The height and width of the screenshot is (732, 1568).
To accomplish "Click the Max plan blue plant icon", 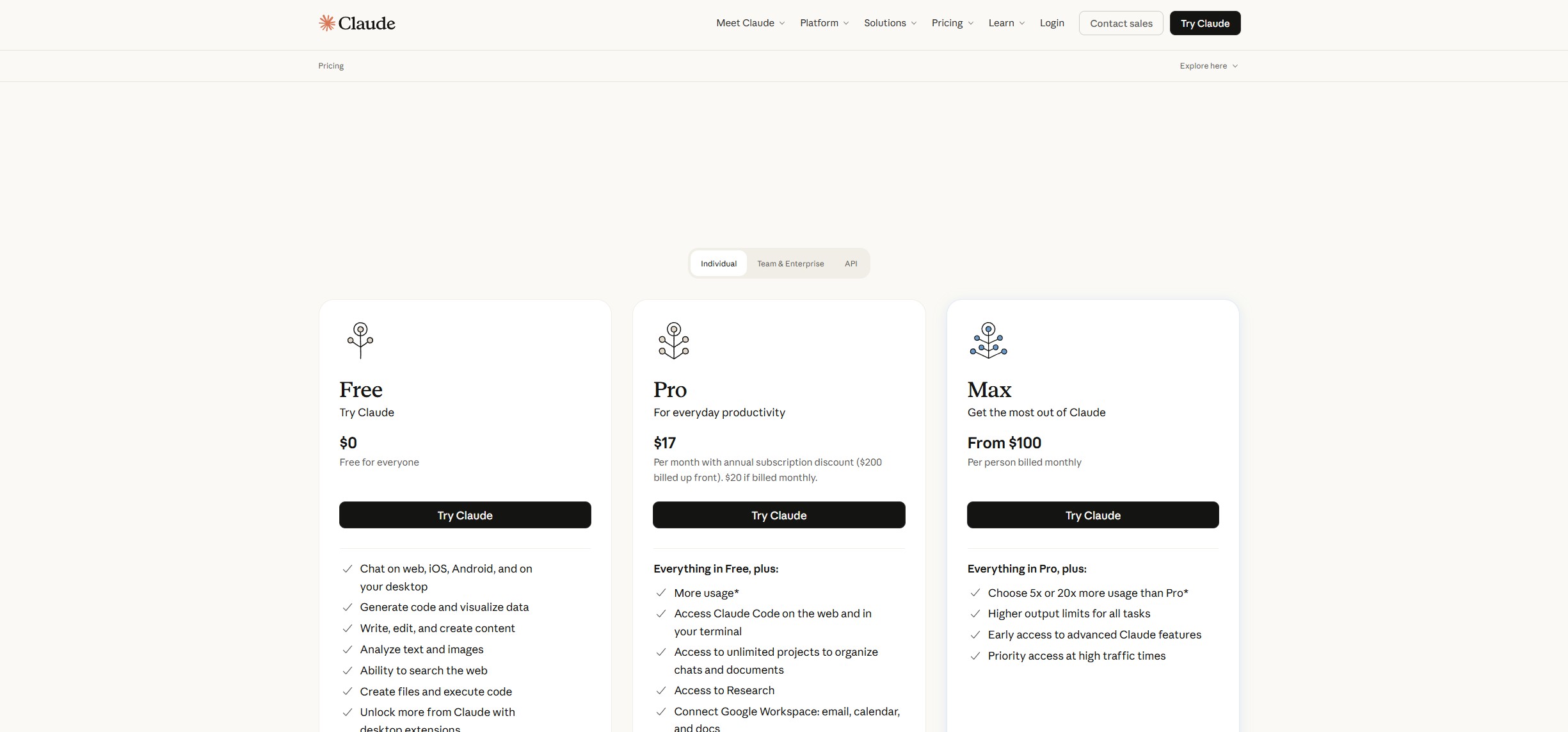I will point(988,340).
